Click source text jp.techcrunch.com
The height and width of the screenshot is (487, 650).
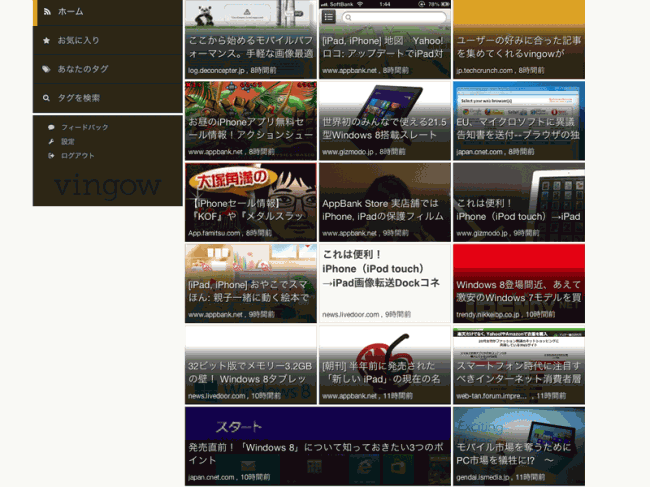(x=484, y=70)
